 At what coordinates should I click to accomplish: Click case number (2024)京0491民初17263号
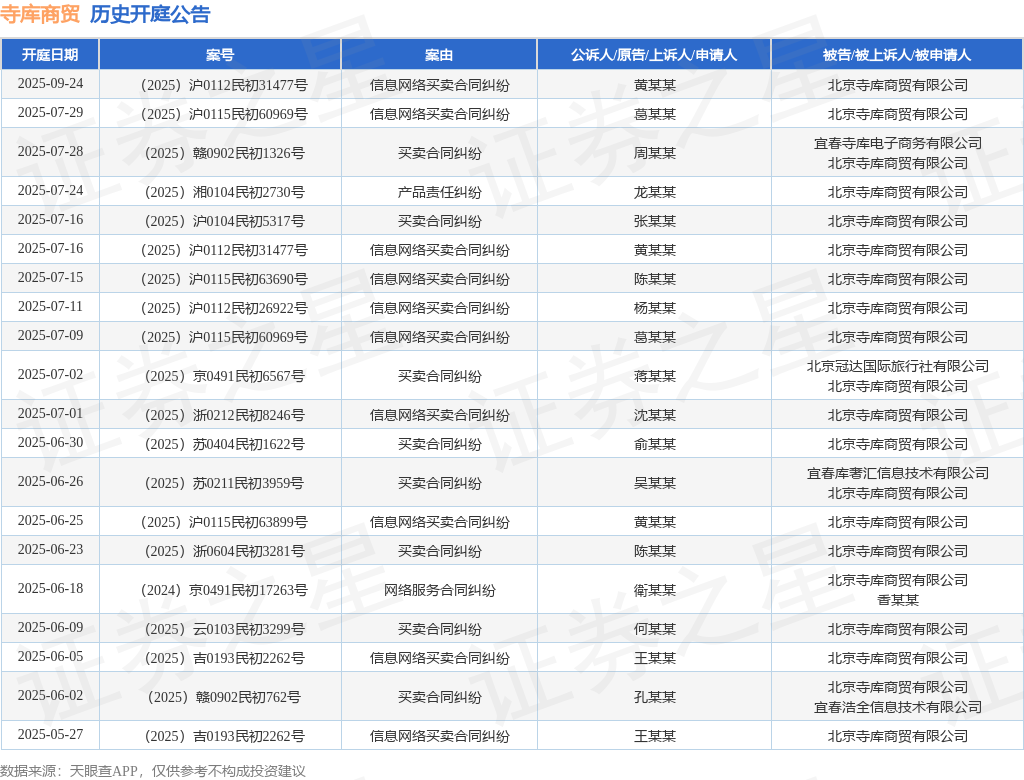point(224,590)
